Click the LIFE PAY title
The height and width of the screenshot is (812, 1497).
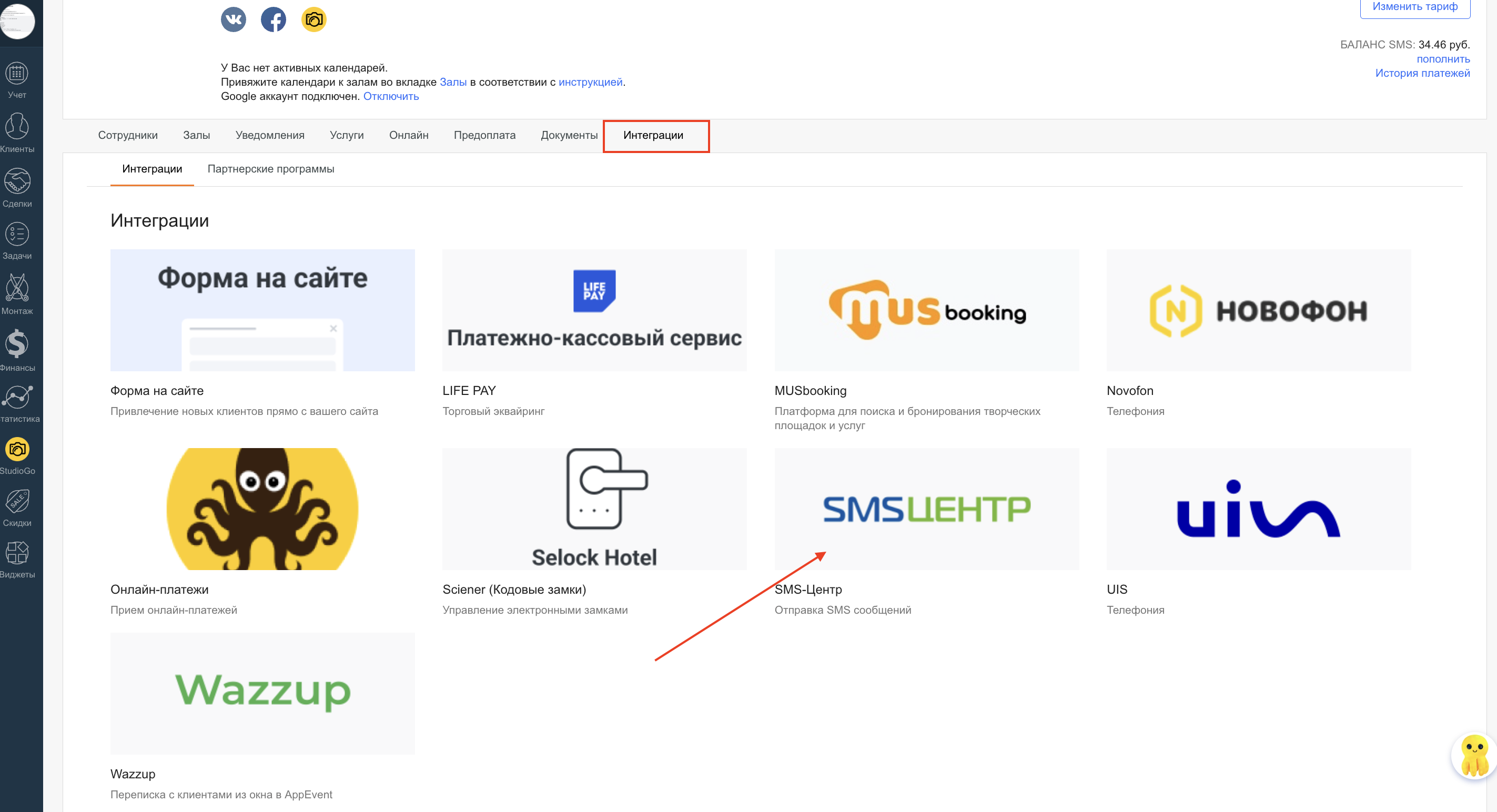coord(469,391)
